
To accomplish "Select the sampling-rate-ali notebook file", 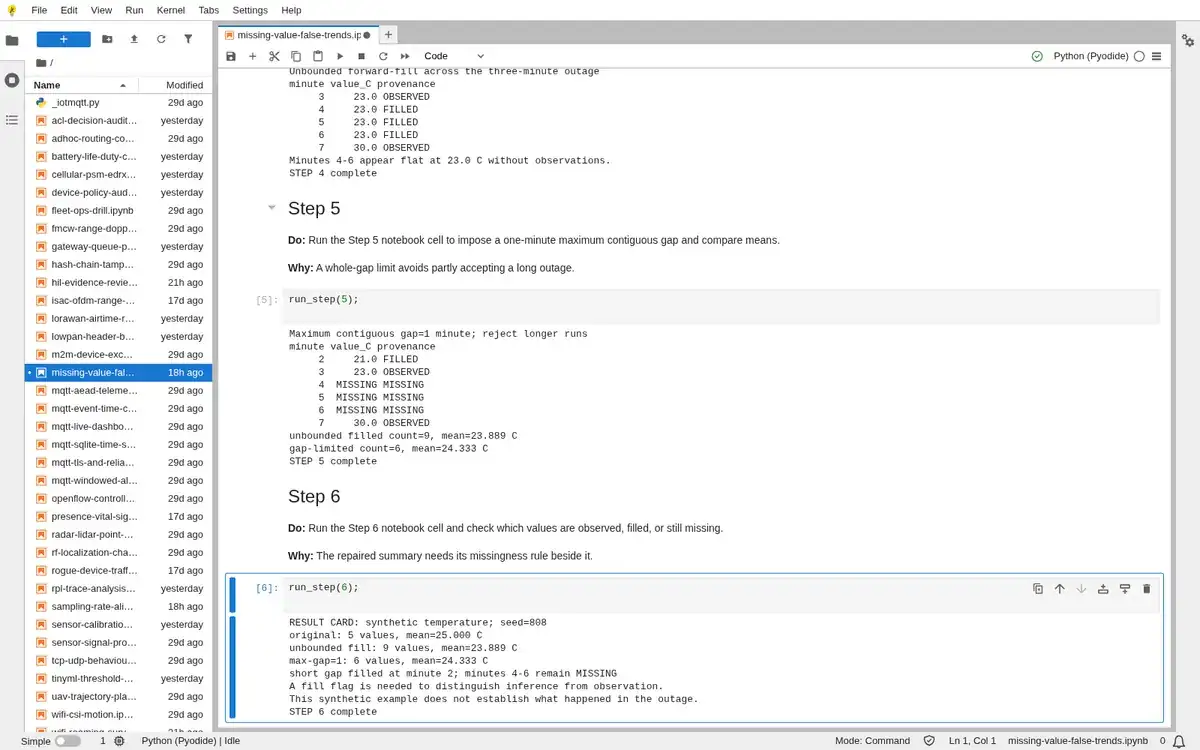I will coord(118,606).
